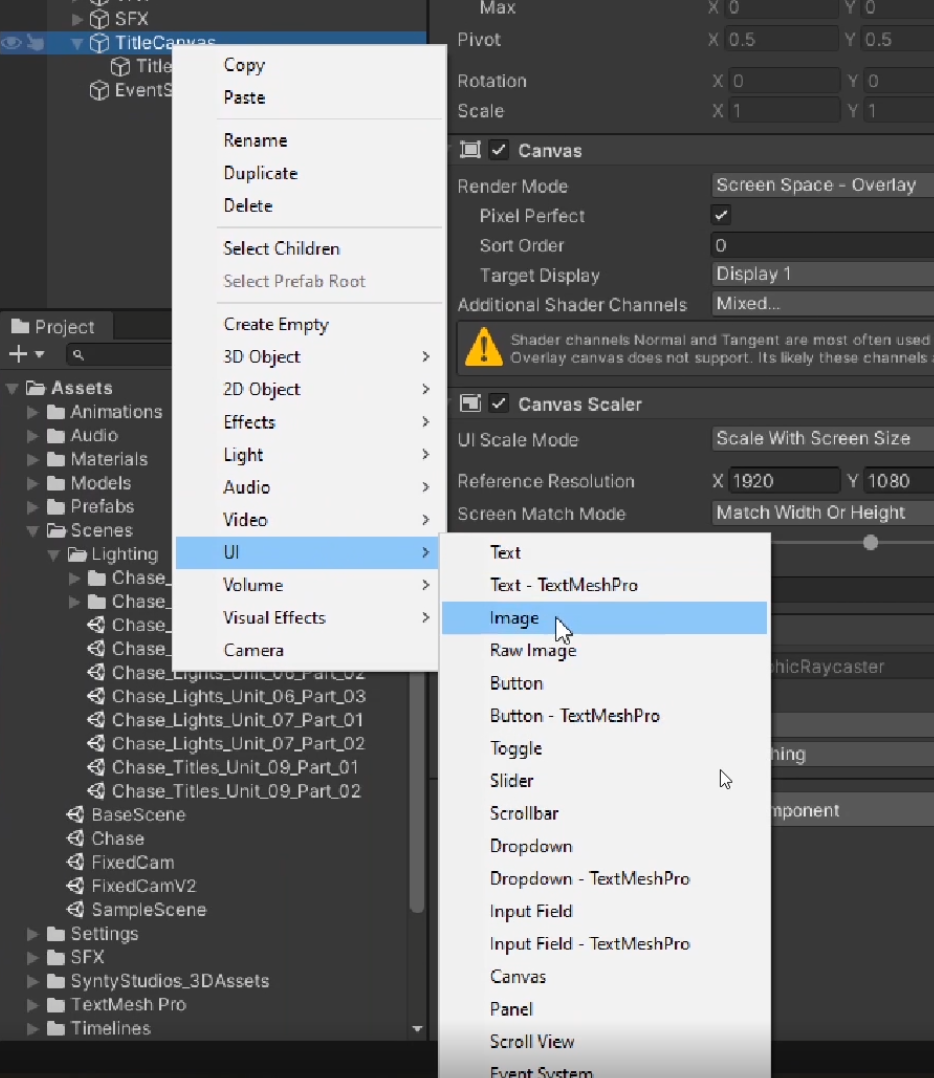
Task: Collapse the Lighting folder in Assets
Action: coord(54,554)
